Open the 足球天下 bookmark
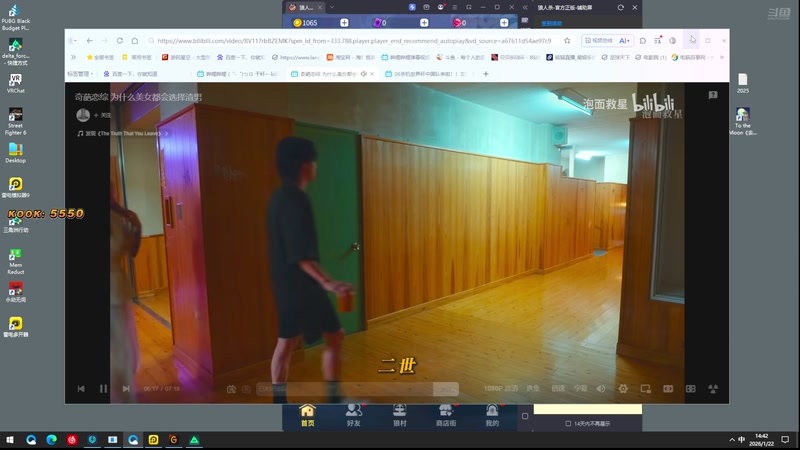800x450 pixels. coord(617,57)
